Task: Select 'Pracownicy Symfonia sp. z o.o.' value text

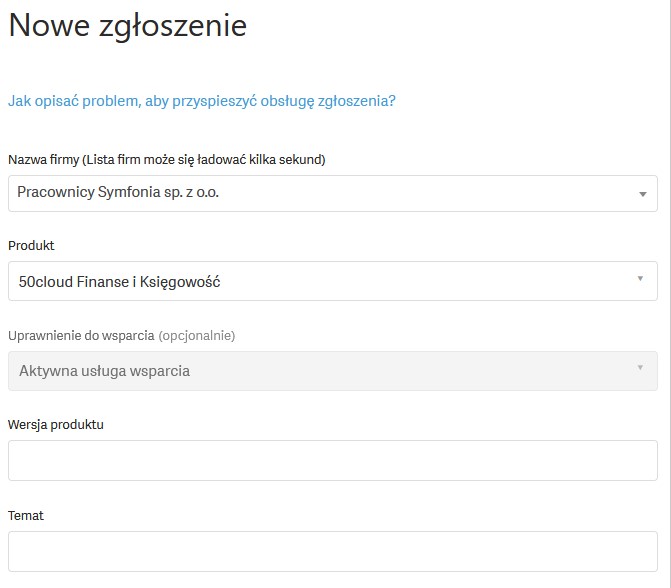Action: coord(118,192)
